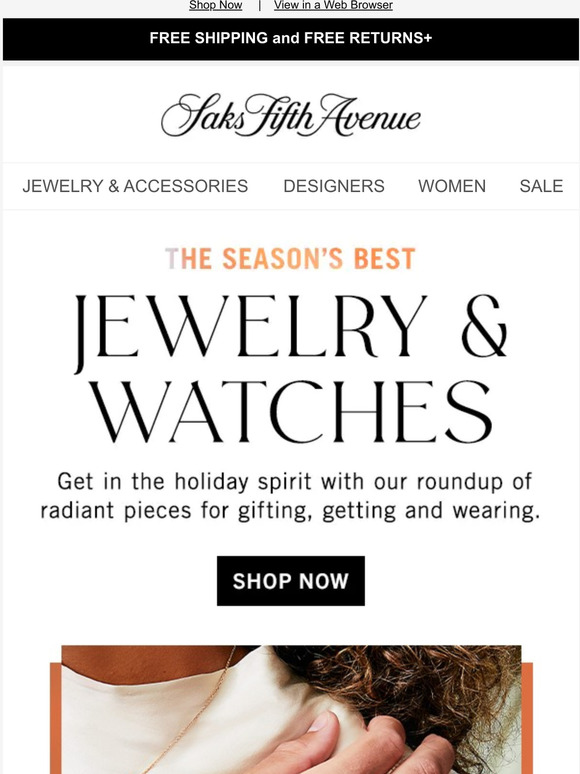
Task: Open View in a Web Browser link
Action: coord(333,5)
